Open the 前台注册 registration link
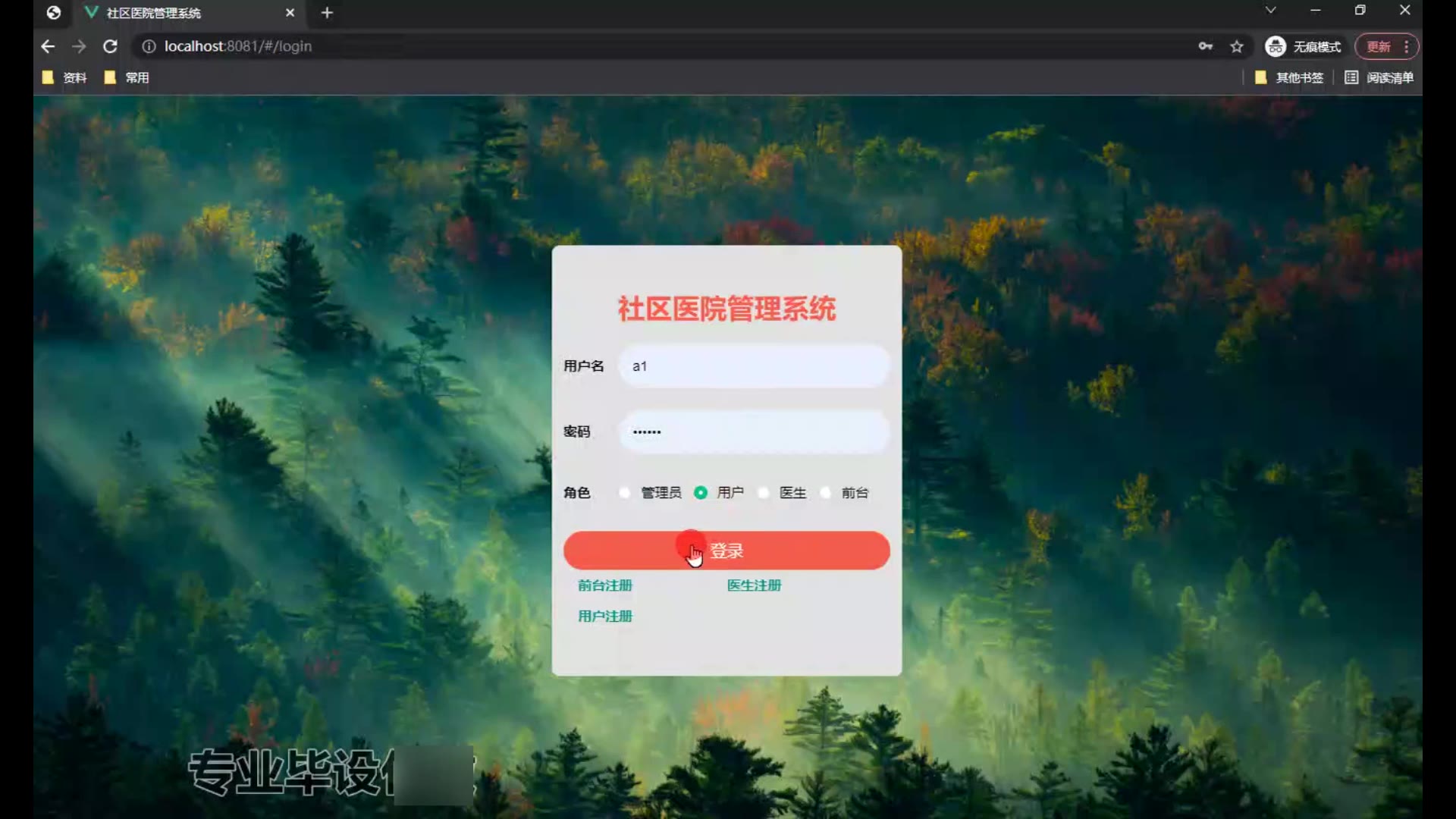Image resolution: width=1456 pixels, height=819 pixels. click(x=605, y=585)
